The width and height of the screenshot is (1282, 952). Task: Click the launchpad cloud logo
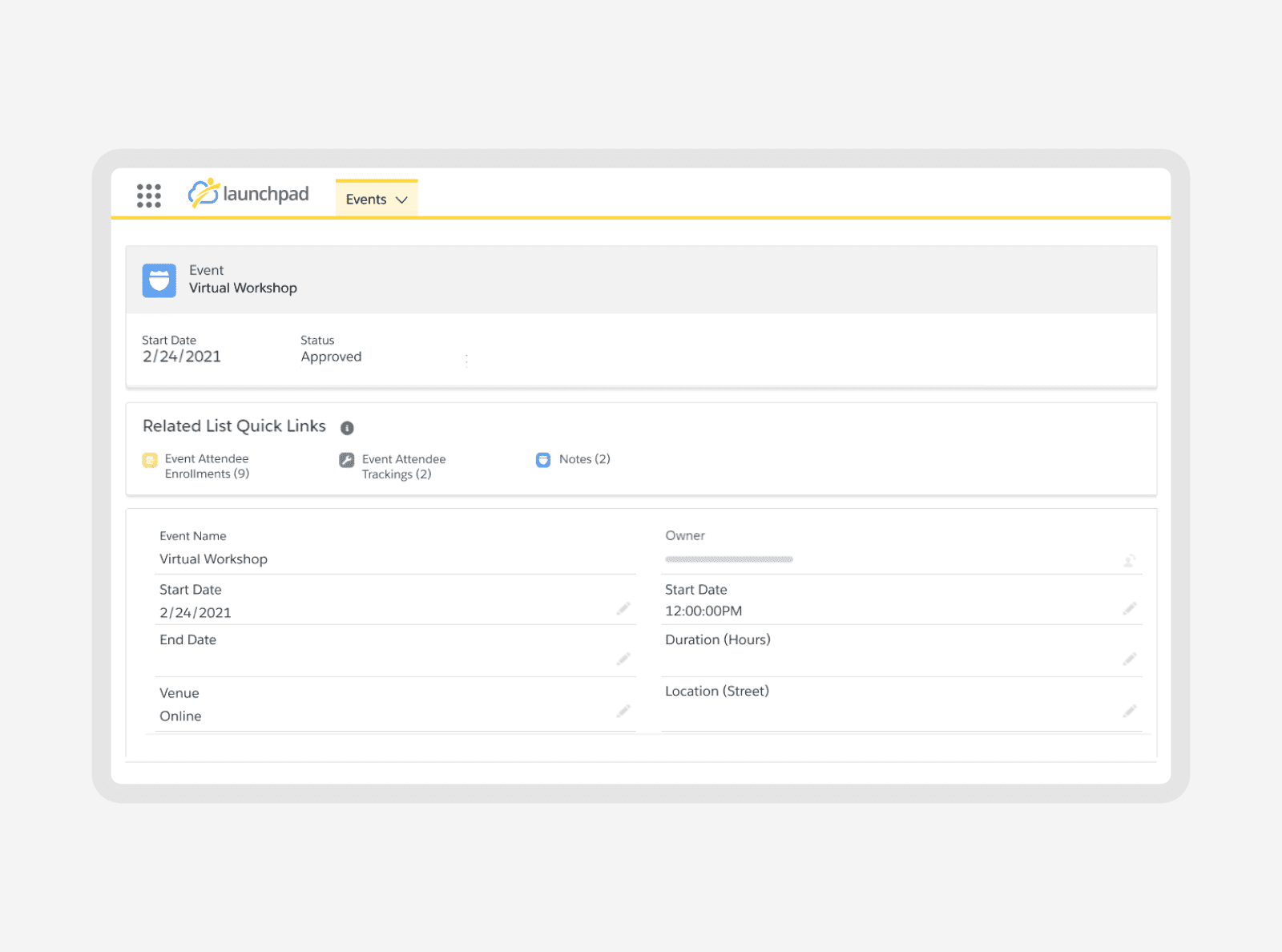[x=248, y=193]
